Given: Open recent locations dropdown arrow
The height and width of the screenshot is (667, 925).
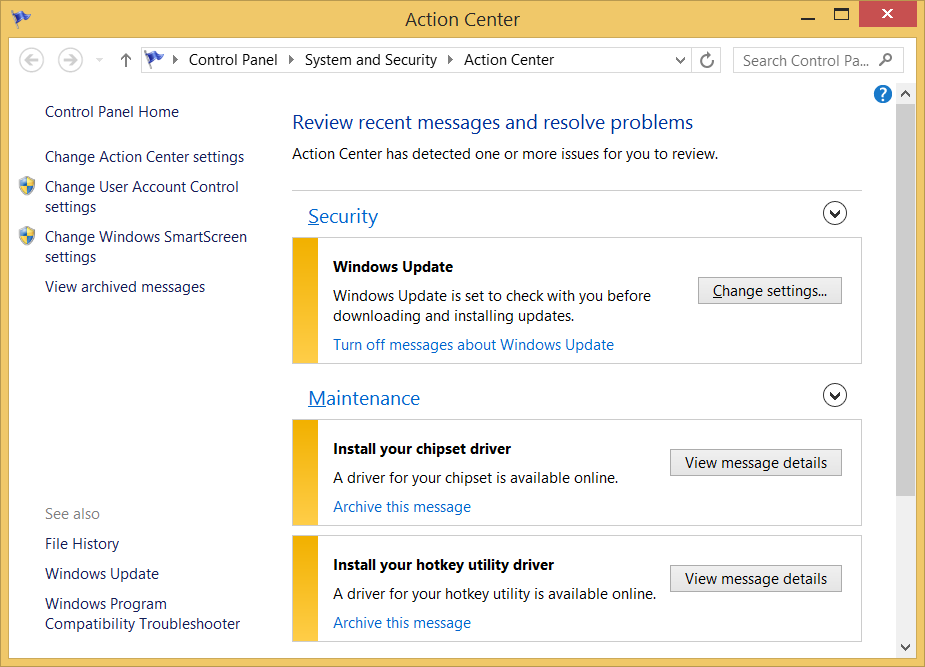Looking at the screenshot, I should [x=99, y=60].
